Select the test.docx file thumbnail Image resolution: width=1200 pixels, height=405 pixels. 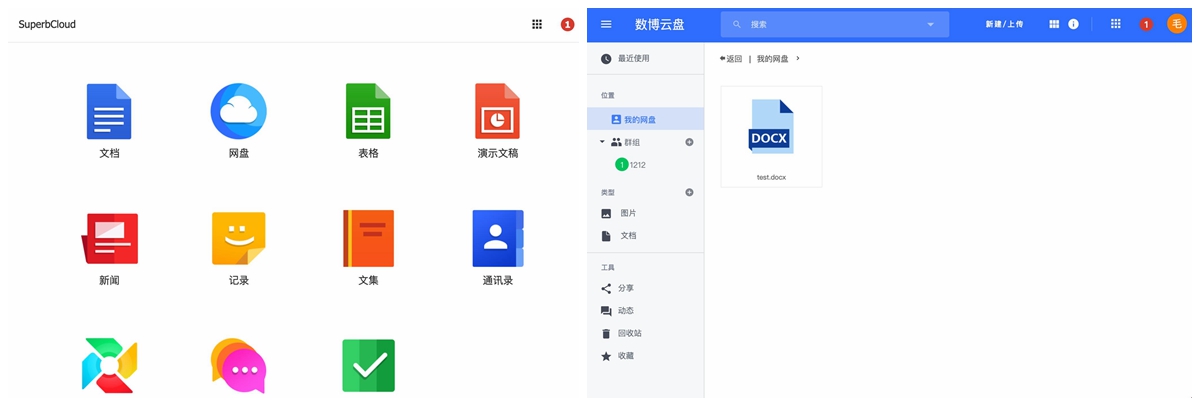pyautogui.click(x=771, y=127)
